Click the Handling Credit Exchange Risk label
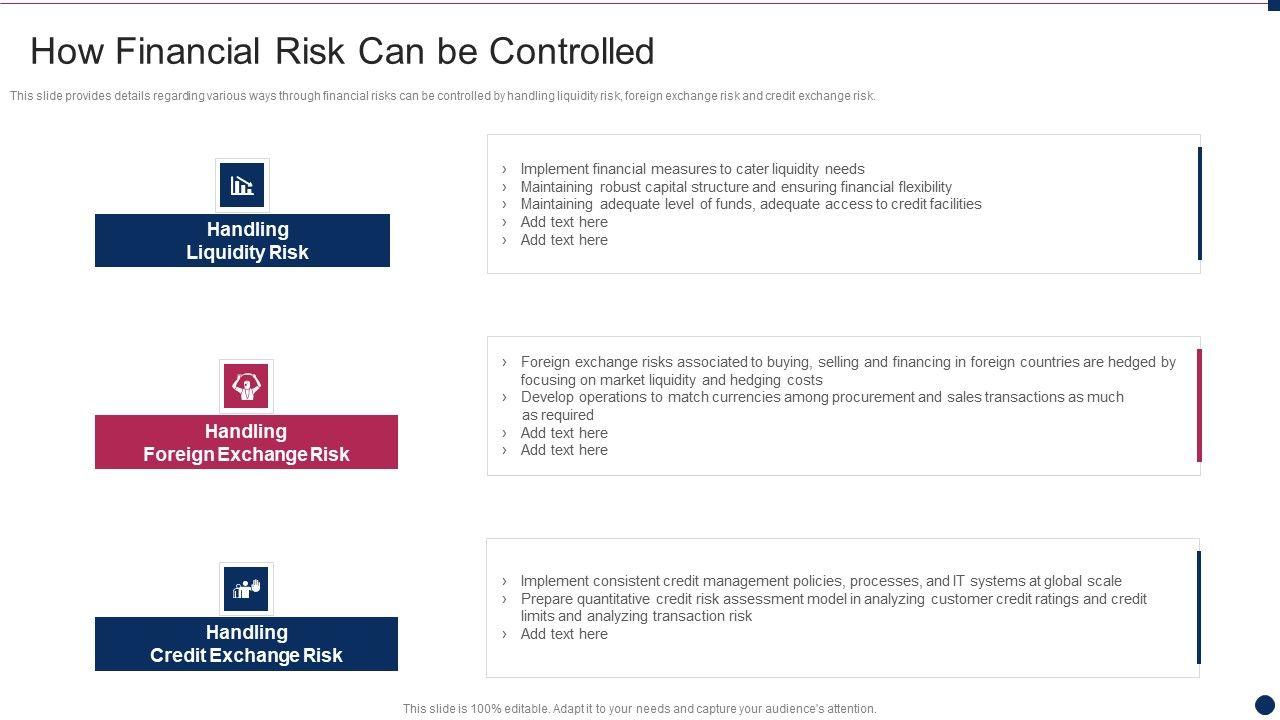Screen dimensions: 1280x720 pyautogui.click(x=246, y=644)
